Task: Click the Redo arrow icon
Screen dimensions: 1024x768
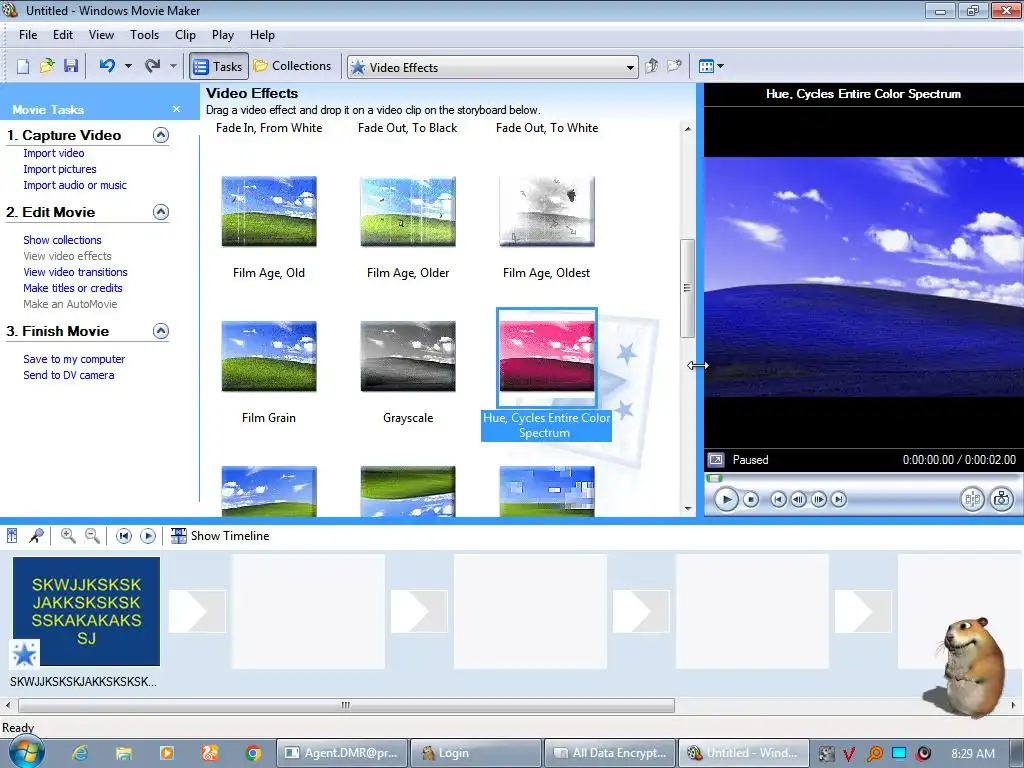Action: coord(152,65)
